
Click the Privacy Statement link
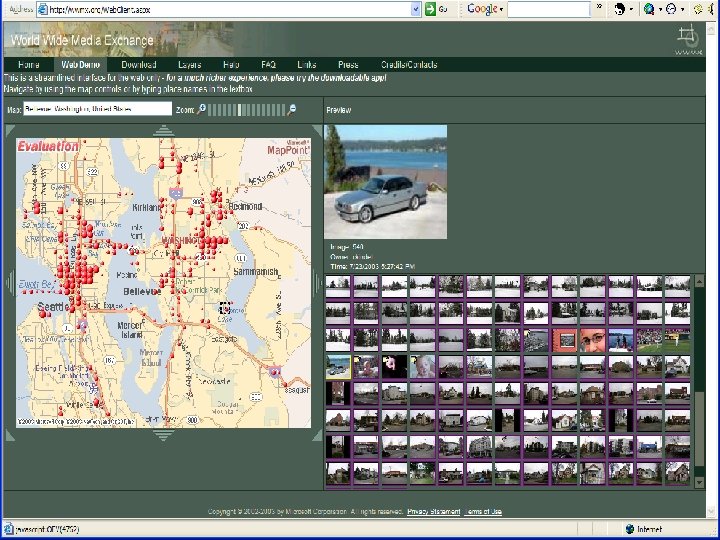pyautogui.click(x=432, y=512)
